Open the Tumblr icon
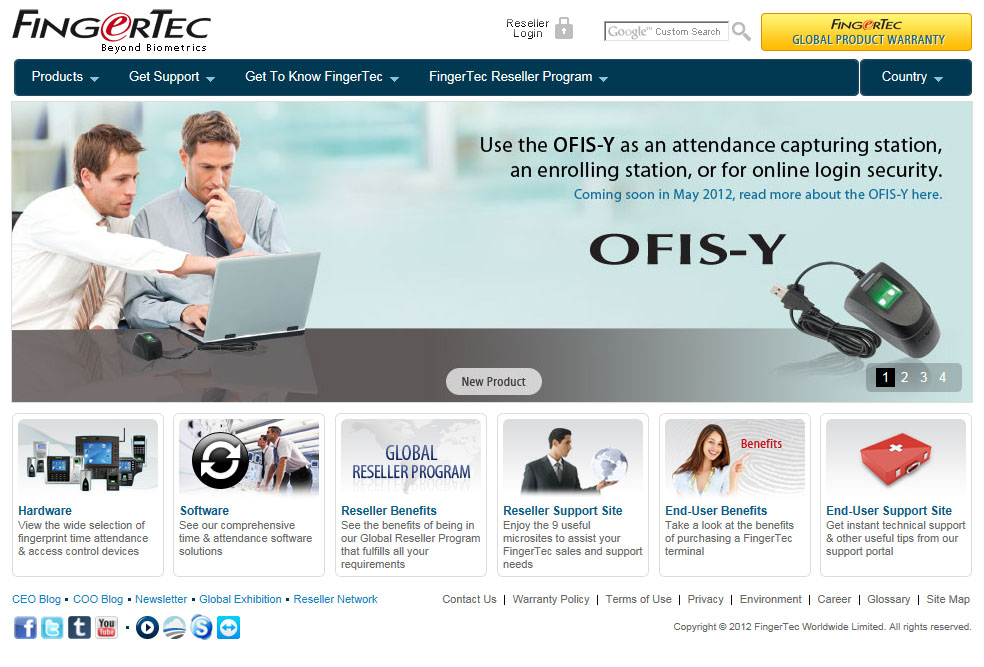Viewport: 984px width, 667px height. (x=79, y=628)
